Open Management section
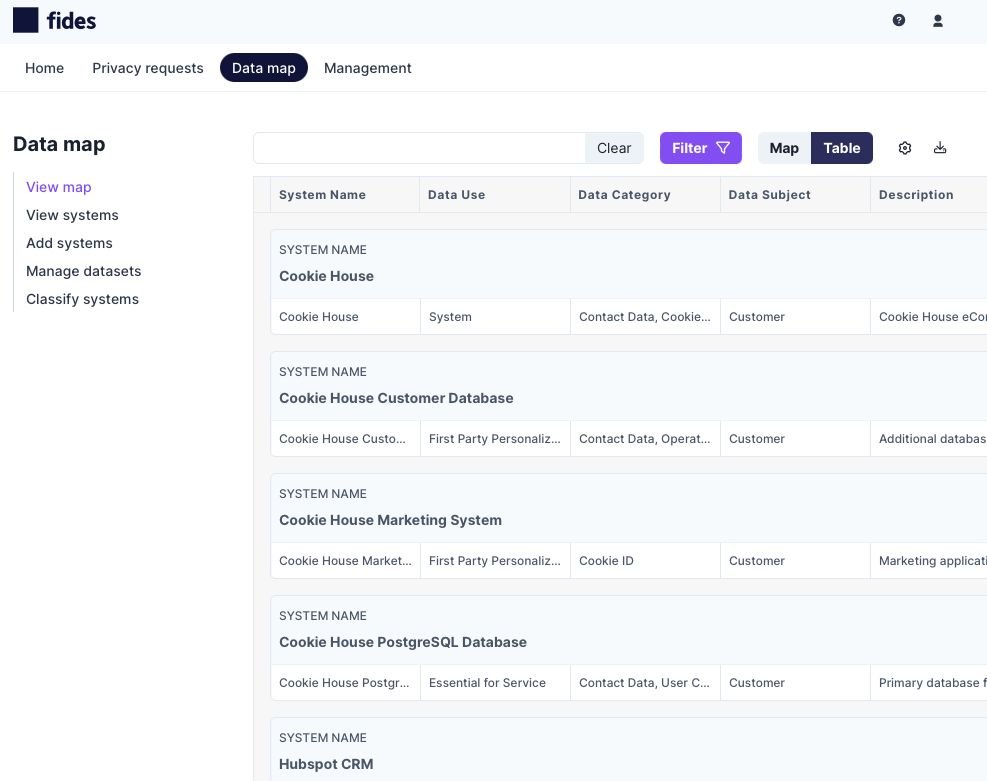Screen dimensions: 987x781 point(368,68)
